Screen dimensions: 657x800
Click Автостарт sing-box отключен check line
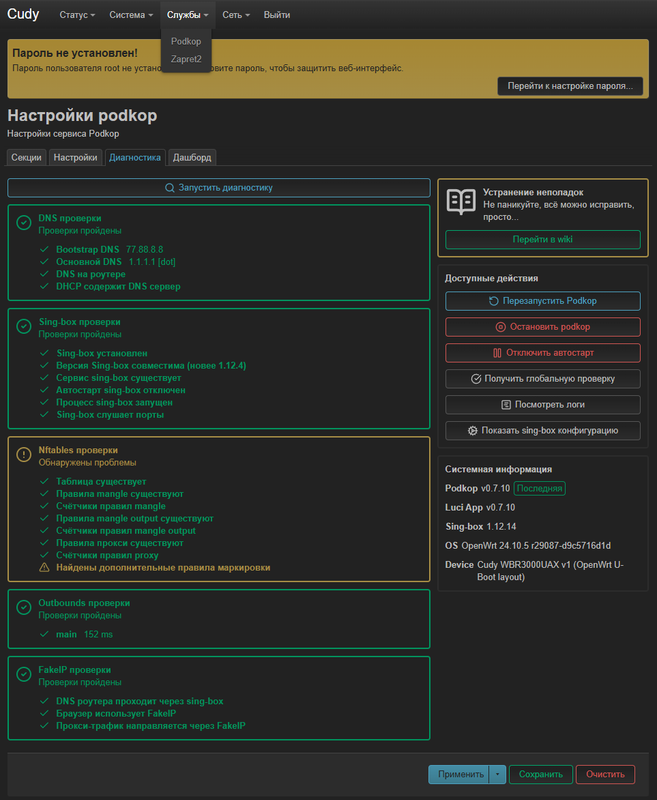pyautogui.click(x=121, y=390)
